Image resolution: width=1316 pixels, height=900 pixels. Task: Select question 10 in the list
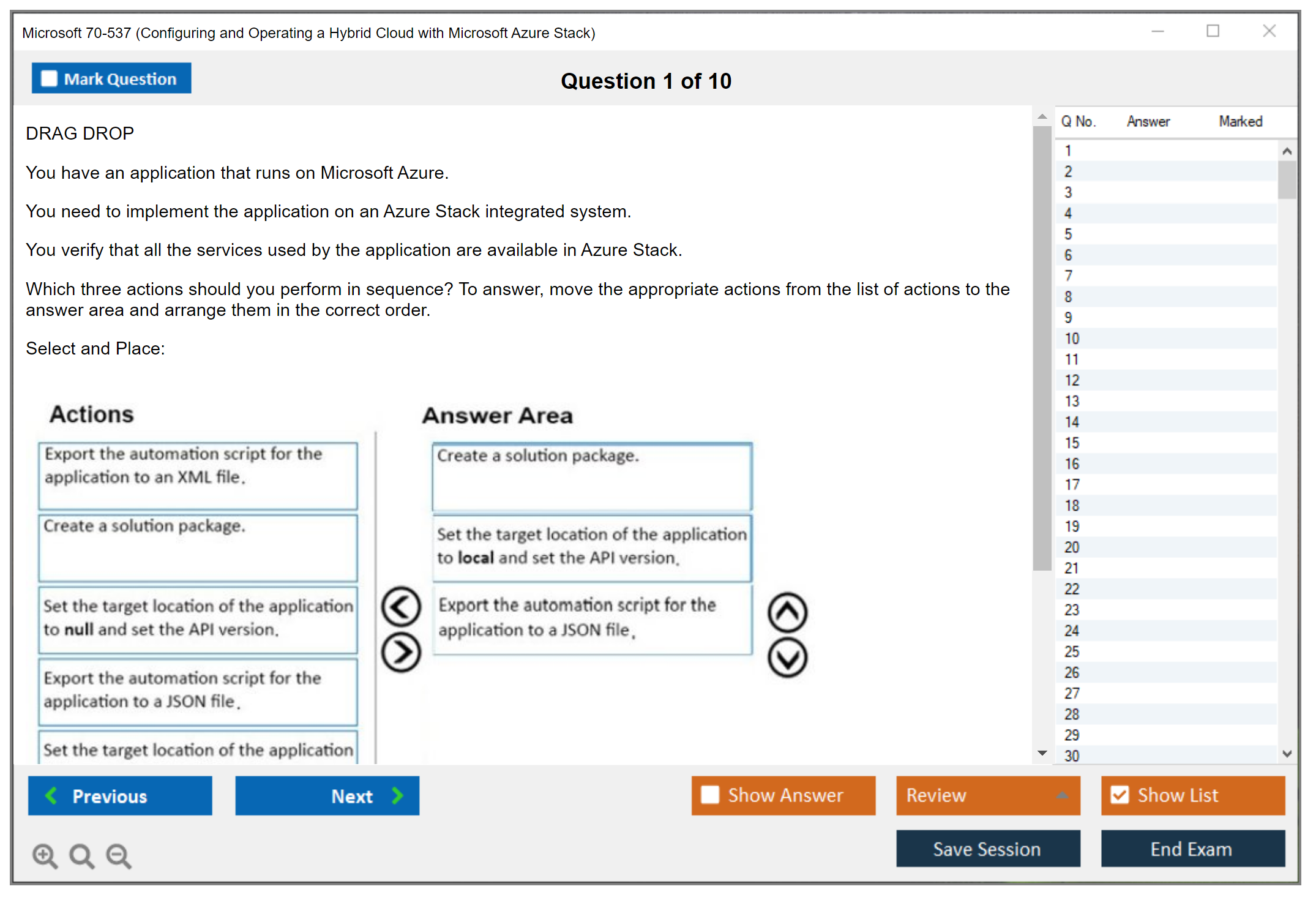1072,339
